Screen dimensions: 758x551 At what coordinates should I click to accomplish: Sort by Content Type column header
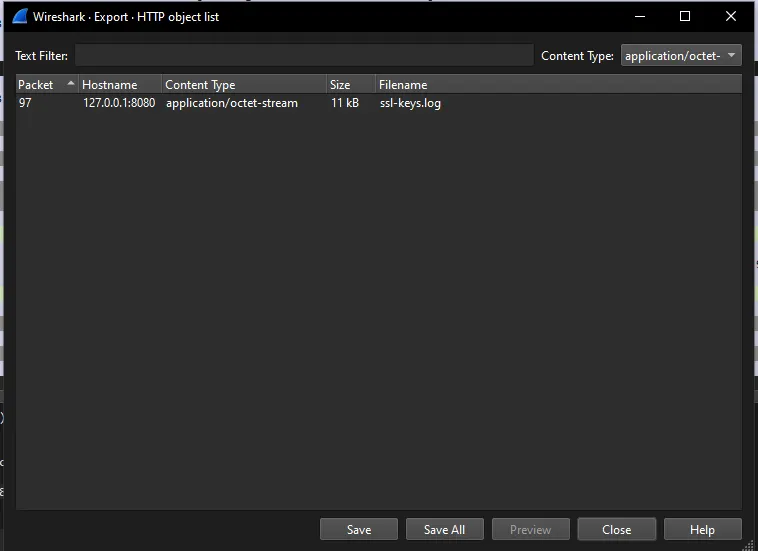pos(244,85)
